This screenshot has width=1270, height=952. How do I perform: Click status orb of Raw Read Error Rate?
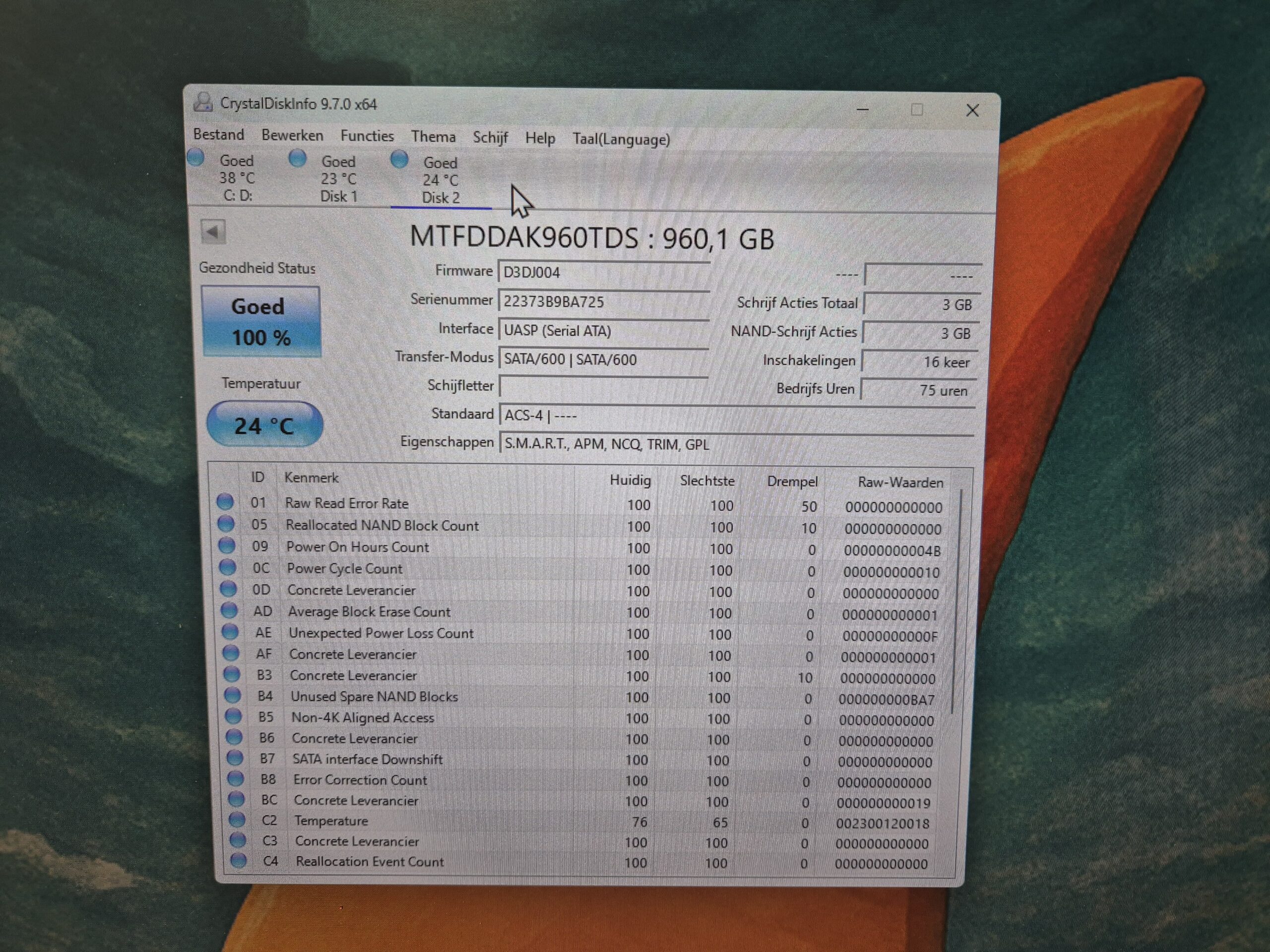(225, 502)
